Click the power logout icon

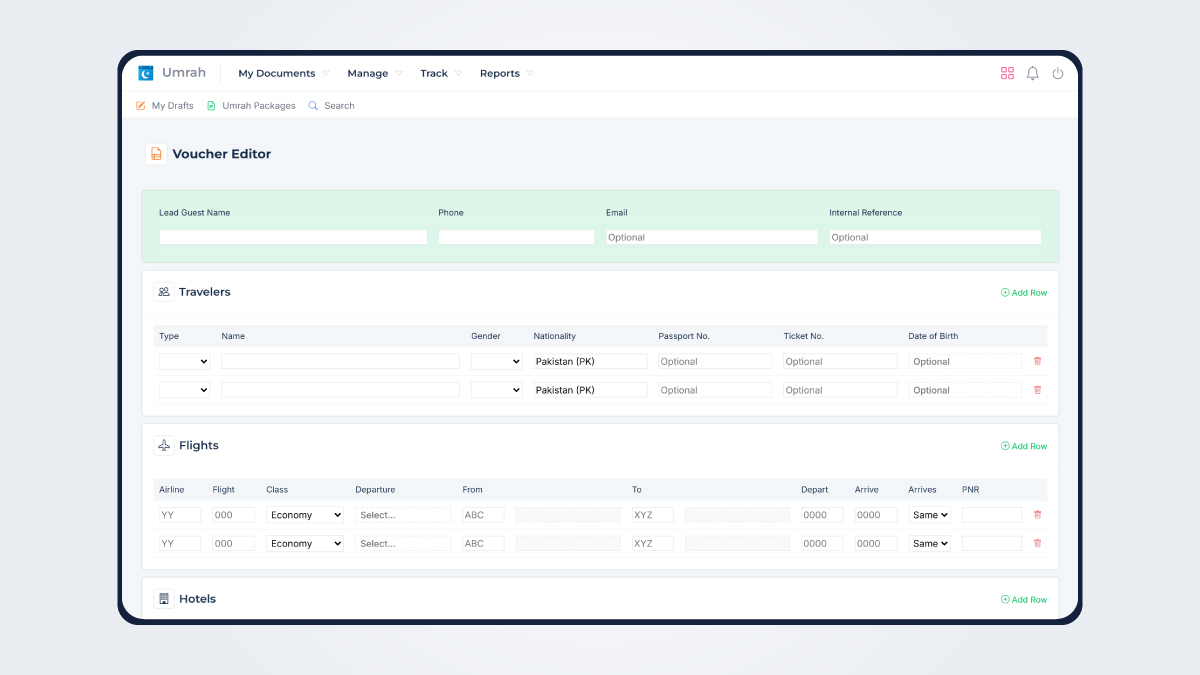click(x=1058, y=73)
